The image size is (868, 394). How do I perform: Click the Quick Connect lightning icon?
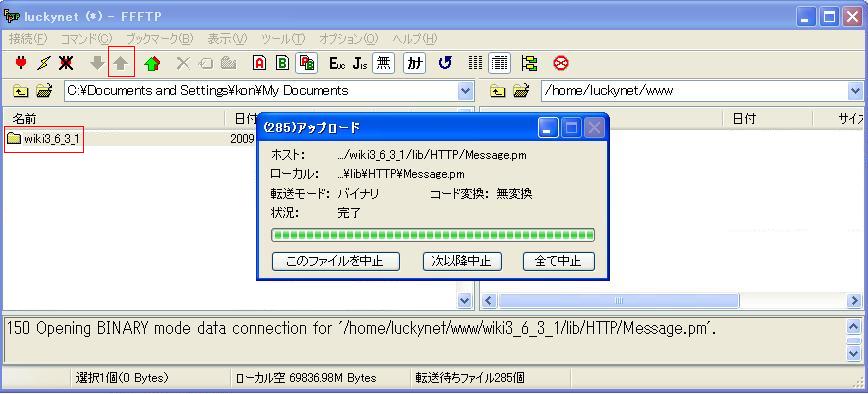[x=43, y=63]
